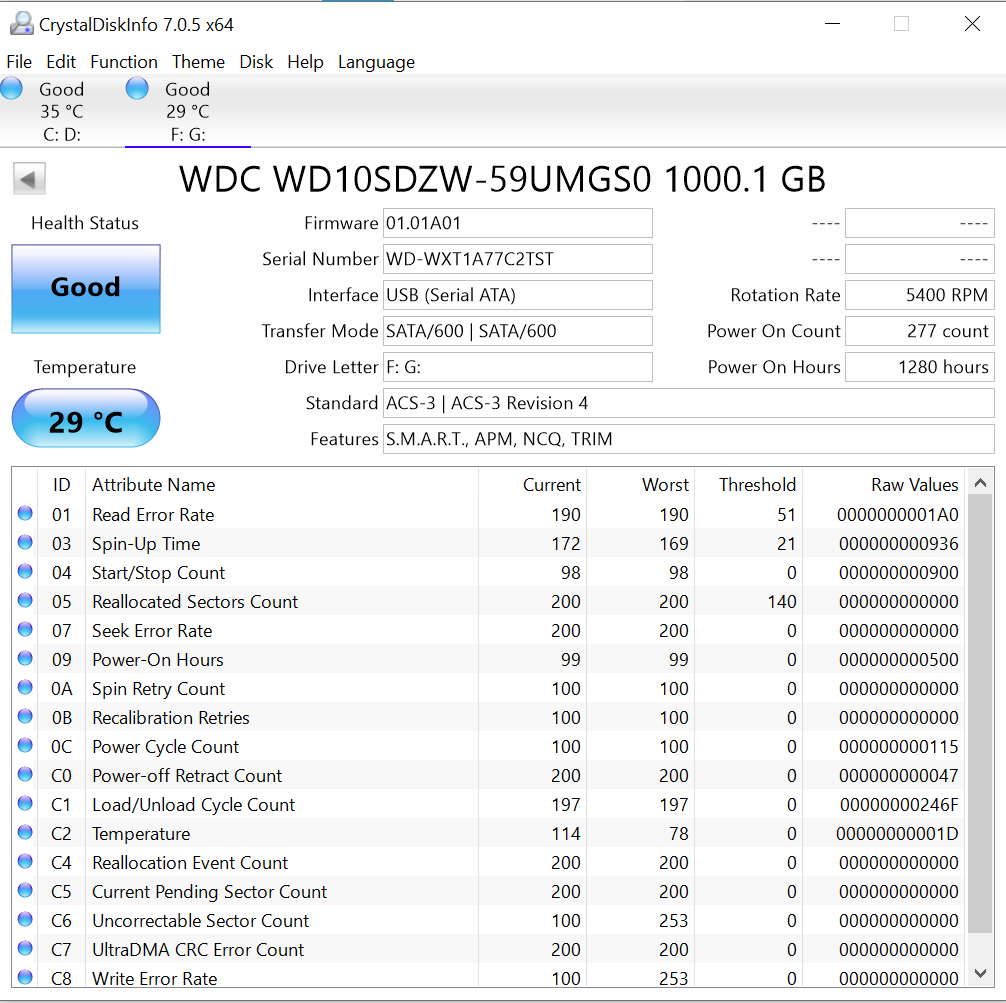
Task: Click the Reallocated Sectors Count status orb
Action: tap(25, 602)
